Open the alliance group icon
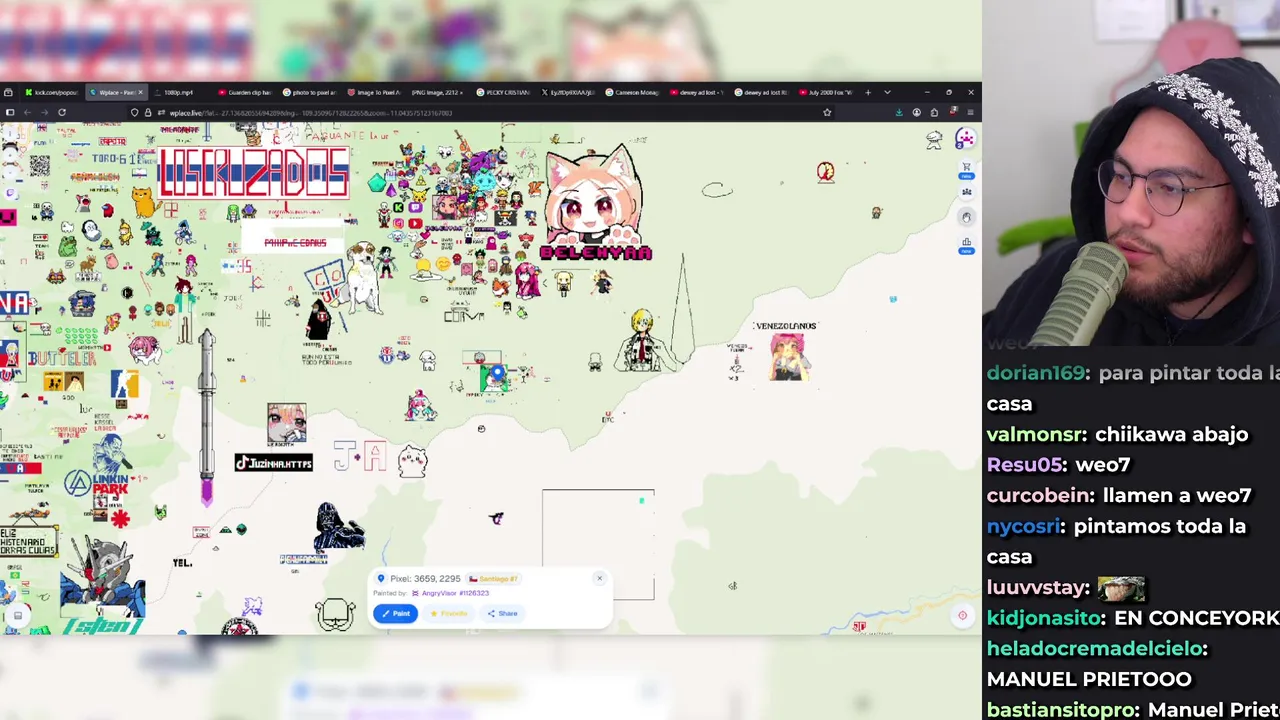1280x720 pixels. 966,190
